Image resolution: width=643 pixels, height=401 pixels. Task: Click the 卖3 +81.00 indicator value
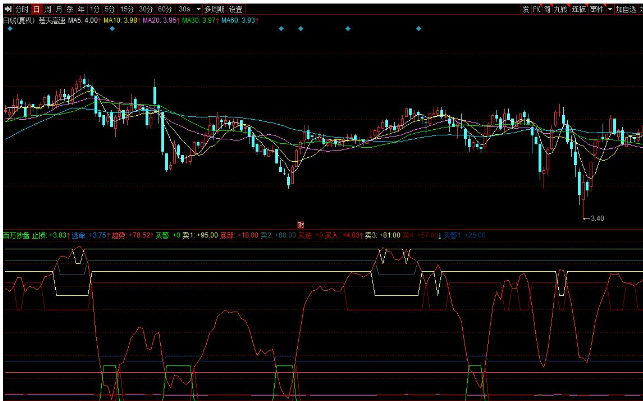(382, 235)
